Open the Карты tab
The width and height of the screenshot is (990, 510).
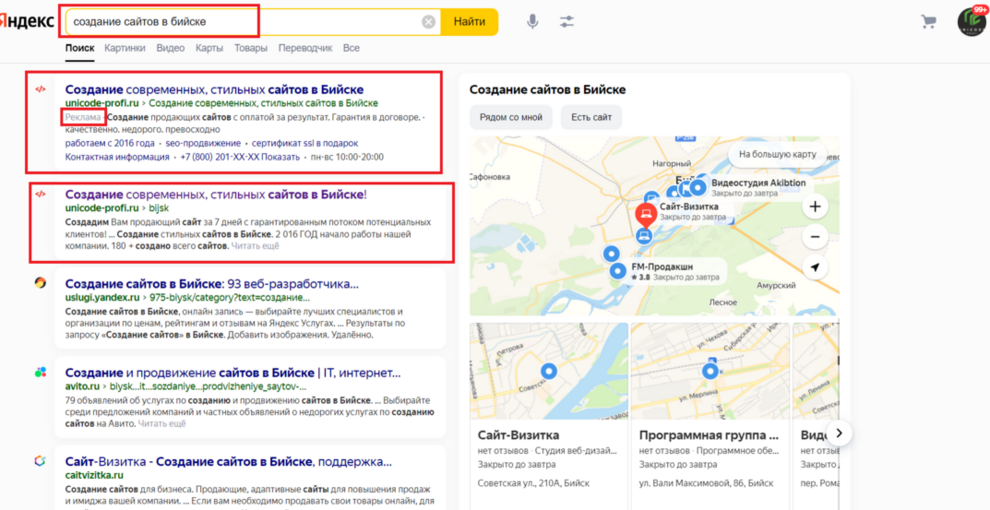point(209,48)
